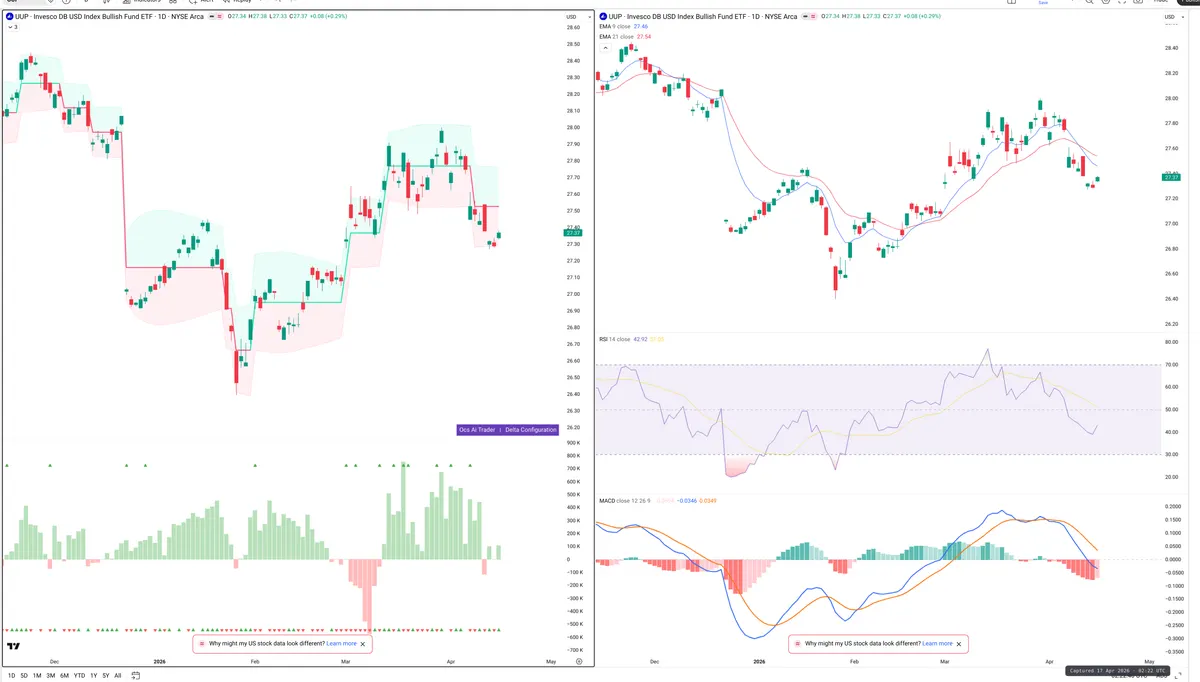Image resolution: width=1200 pixels, height=682 pixels.
Task: Expand the collapsed indicators legend showing 3
Action: (11, 27)
